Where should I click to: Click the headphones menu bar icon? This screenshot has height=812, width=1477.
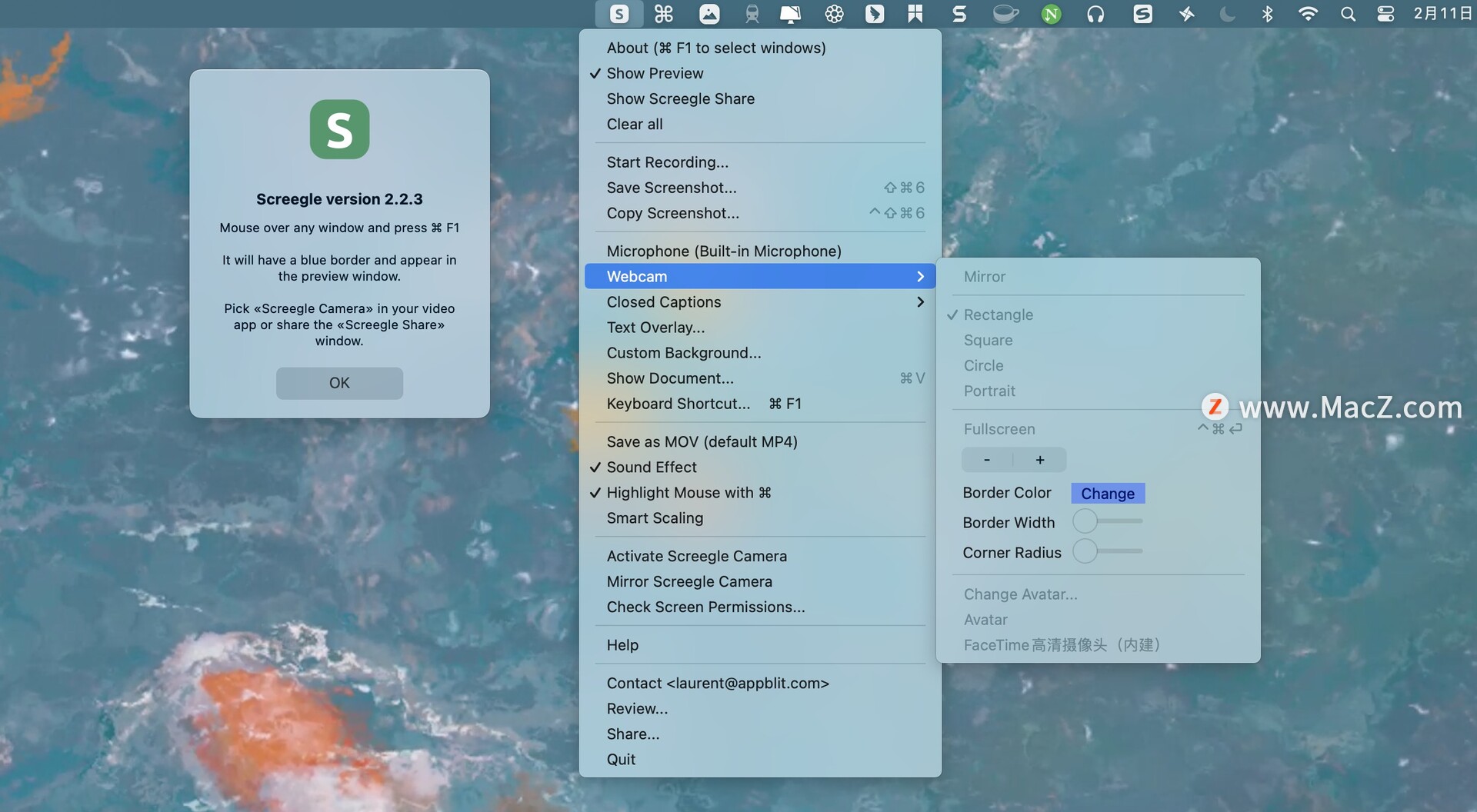click(x=1095, y=14)
